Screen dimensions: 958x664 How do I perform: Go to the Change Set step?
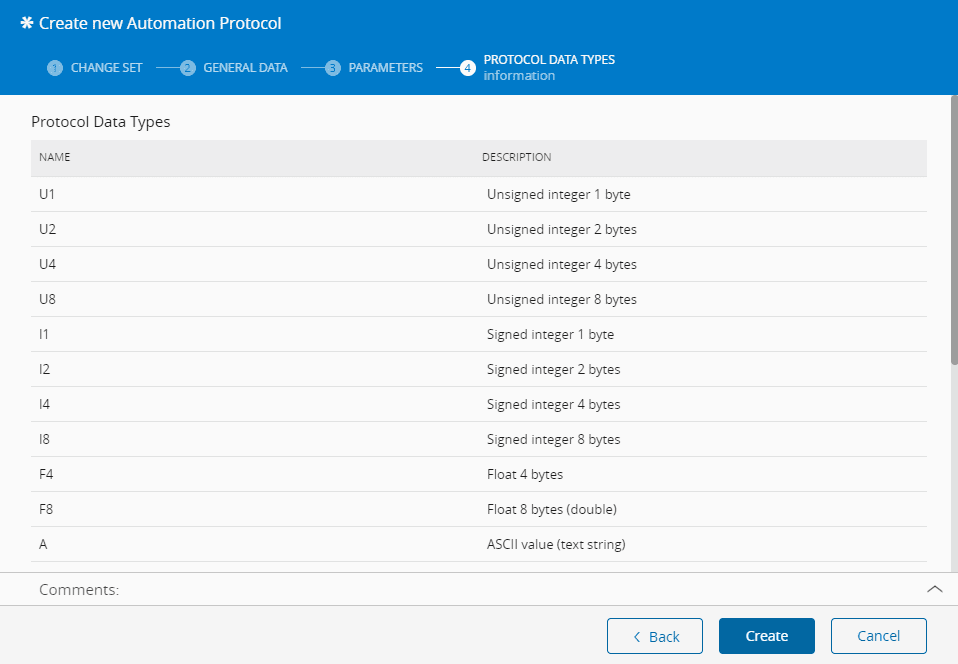point(106,68)
